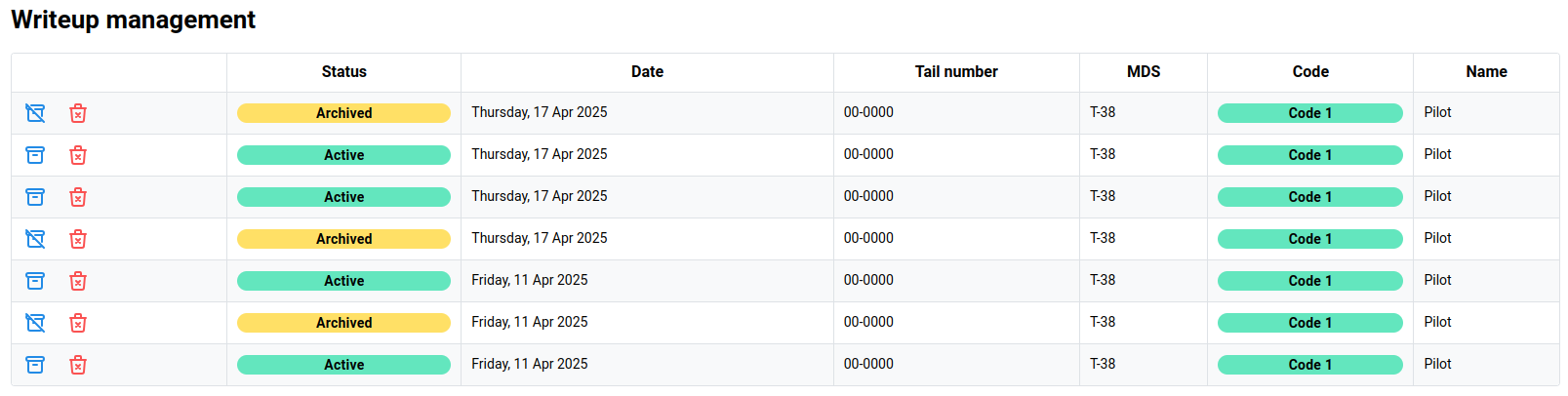Screen dimensions: 1568x396
Task: Click the Date column header
Action: tap(647, 72)
